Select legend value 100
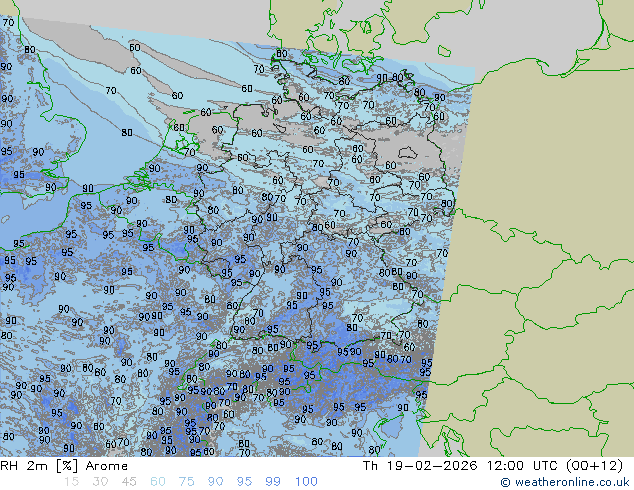Viewport: 634px width, 490px height. point(306,482)
